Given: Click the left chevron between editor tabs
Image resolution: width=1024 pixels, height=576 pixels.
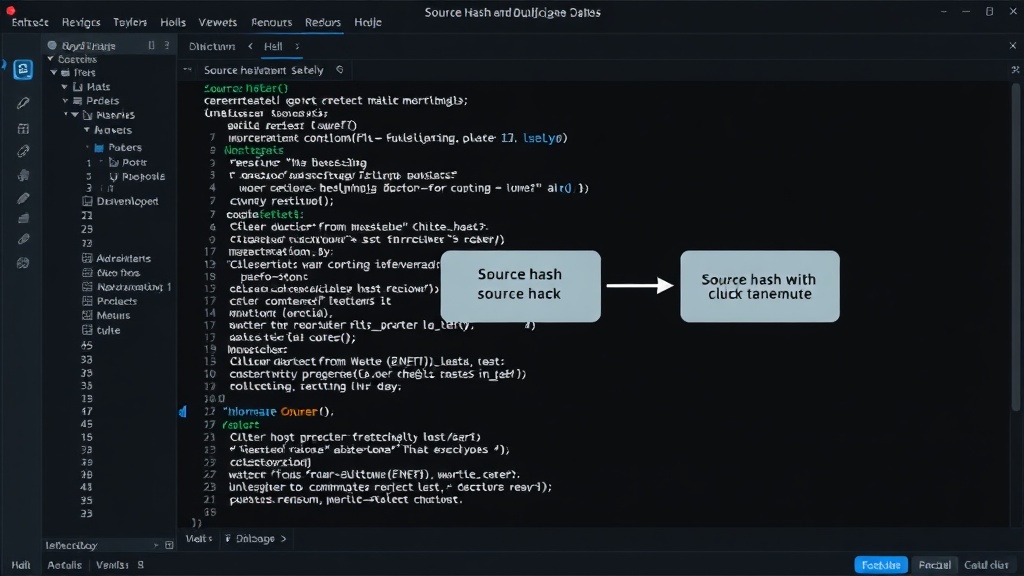Looking at the screenshot, I should 250,46.
